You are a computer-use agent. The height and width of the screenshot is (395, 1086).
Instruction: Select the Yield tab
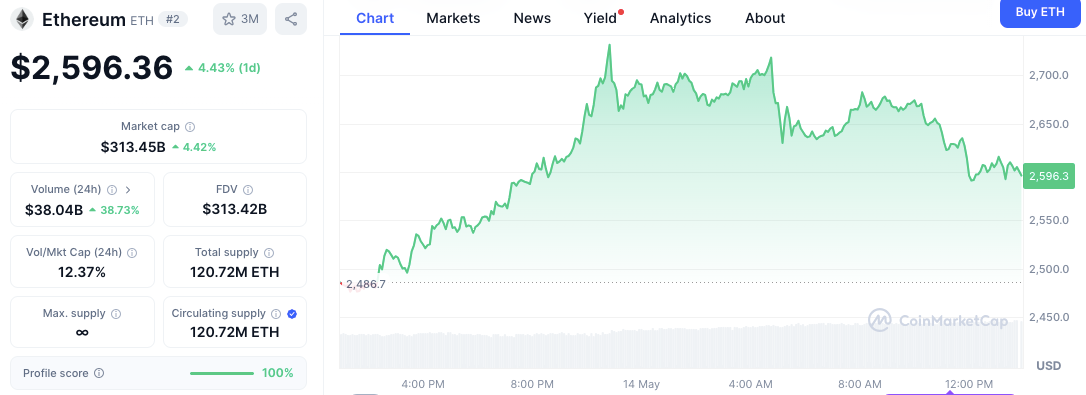pos(600,19)
